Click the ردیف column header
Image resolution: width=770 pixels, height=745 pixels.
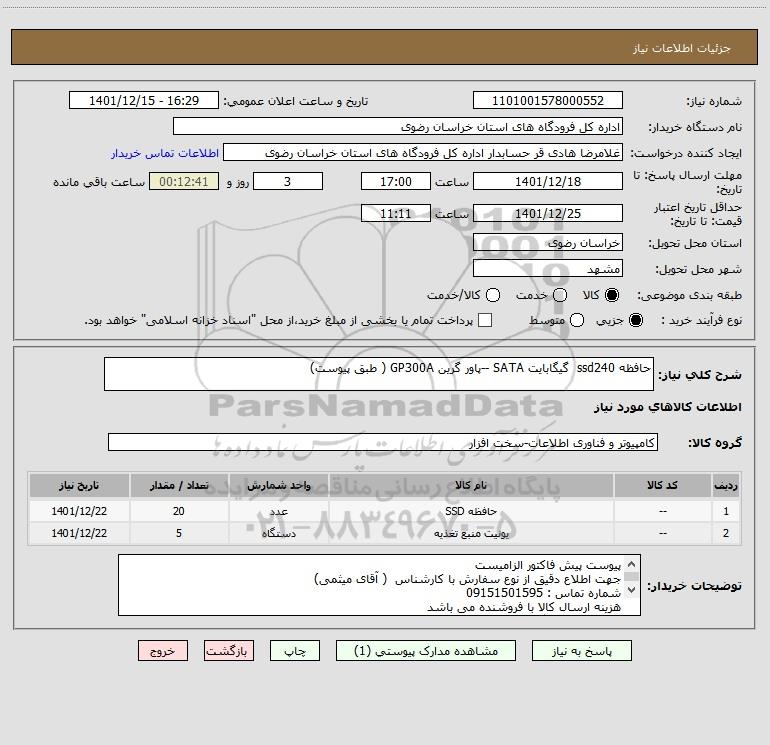tap(726, 485)
